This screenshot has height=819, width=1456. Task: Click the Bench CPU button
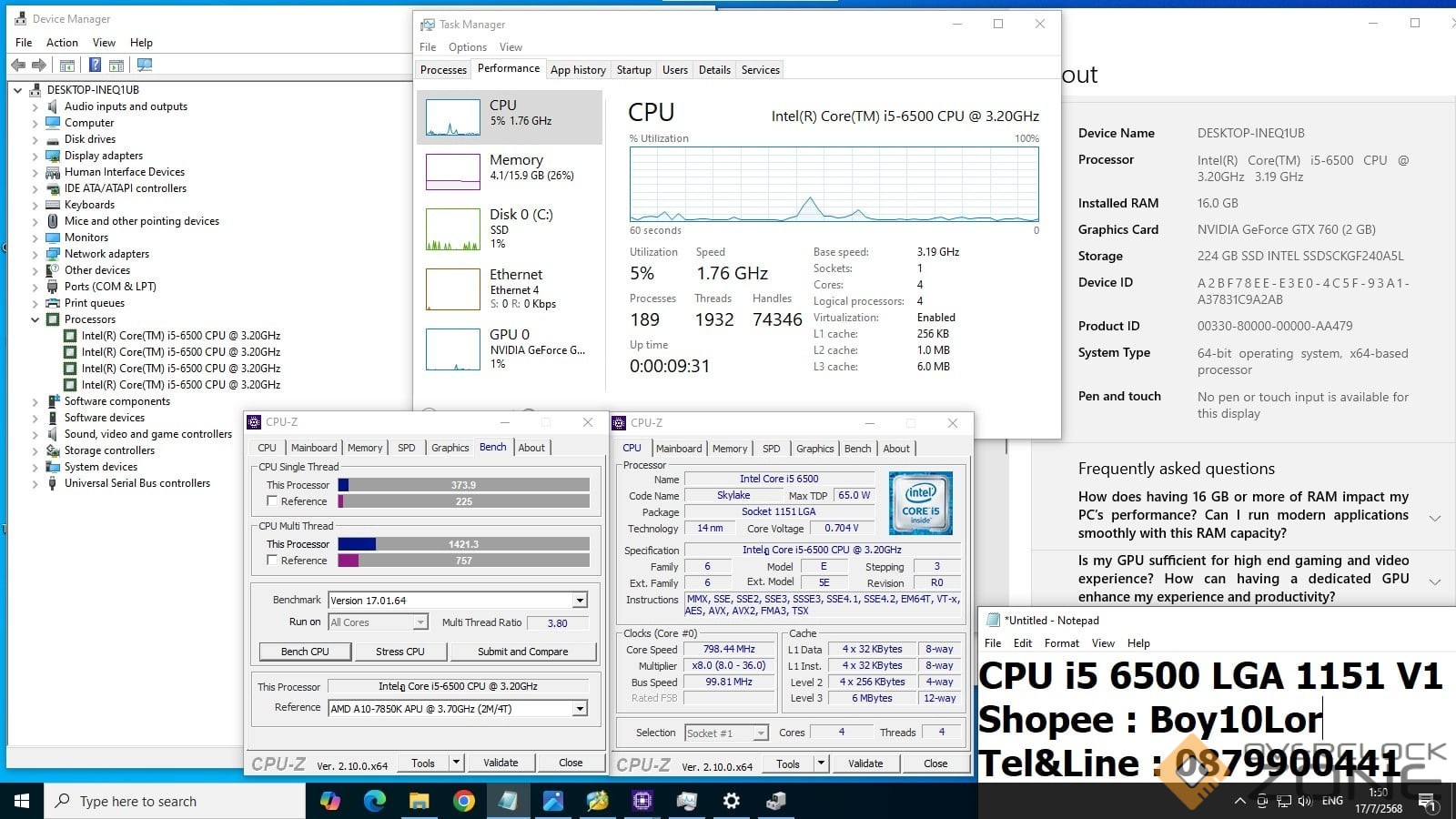(305, 652)
